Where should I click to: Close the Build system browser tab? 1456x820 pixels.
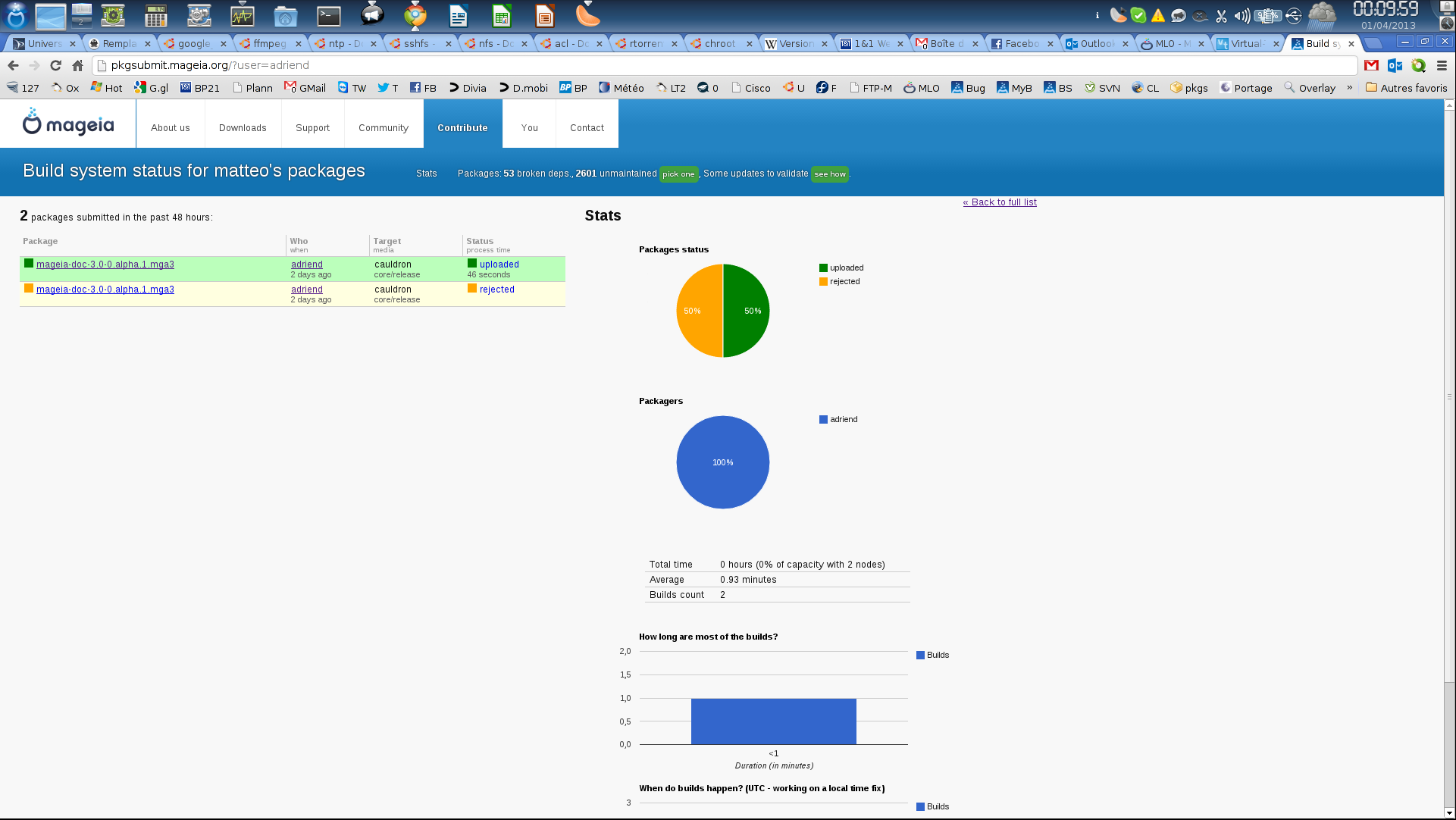pos(1351,44)
